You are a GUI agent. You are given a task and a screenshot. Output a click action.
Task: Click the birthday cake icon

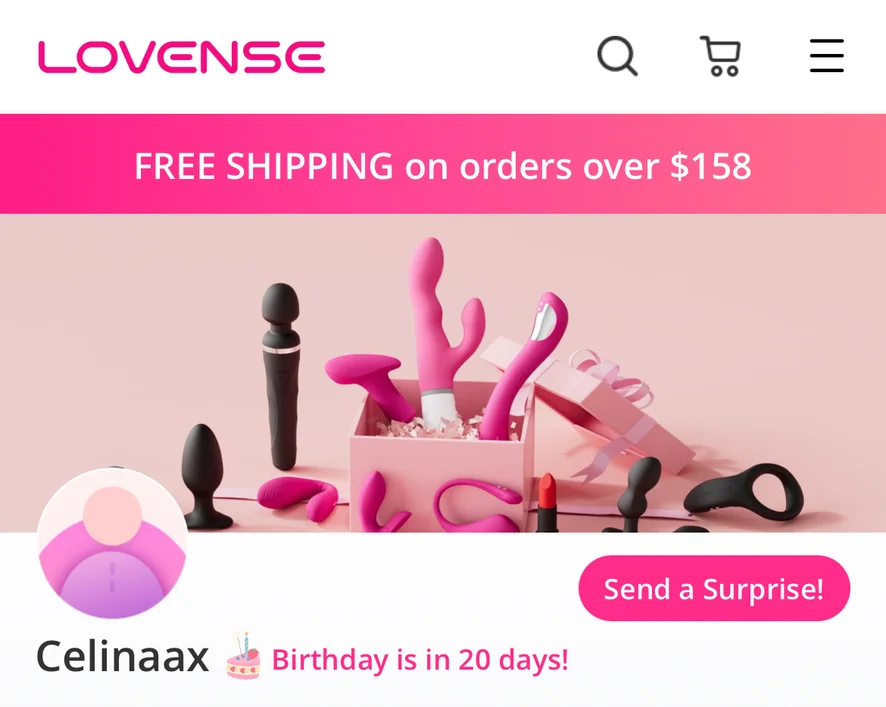[x=244, y=657]
